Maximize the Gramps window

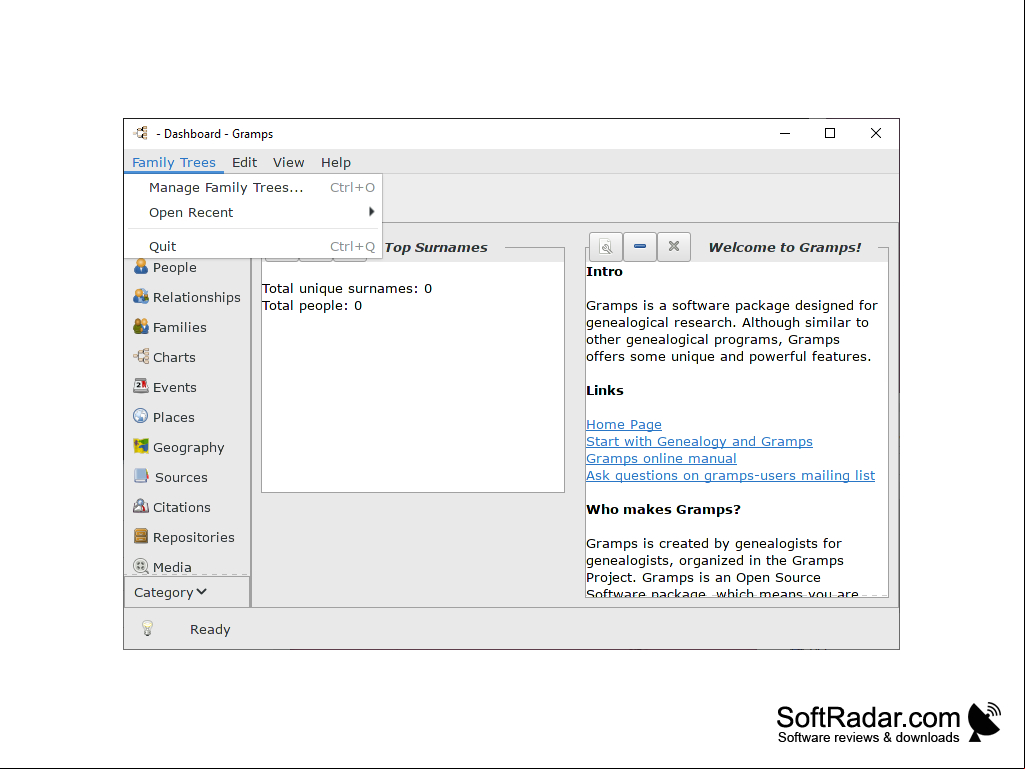[x=830, y=133]
